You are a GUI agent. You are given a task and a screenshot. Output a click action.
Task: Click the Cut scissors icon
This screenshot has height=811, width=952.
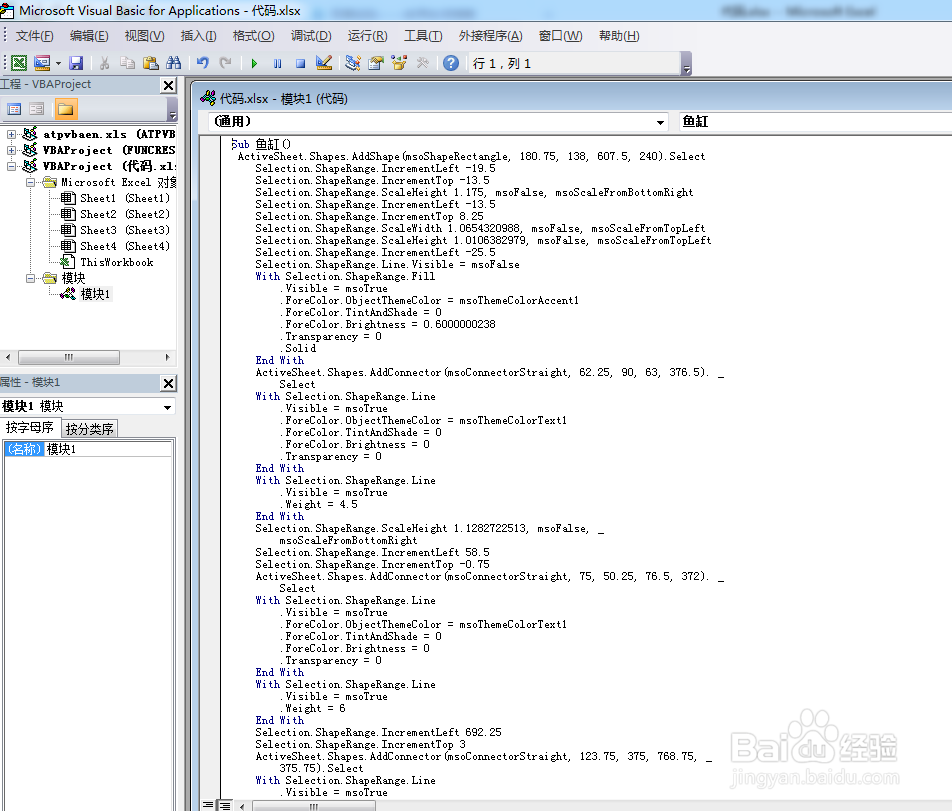point(104,63)
